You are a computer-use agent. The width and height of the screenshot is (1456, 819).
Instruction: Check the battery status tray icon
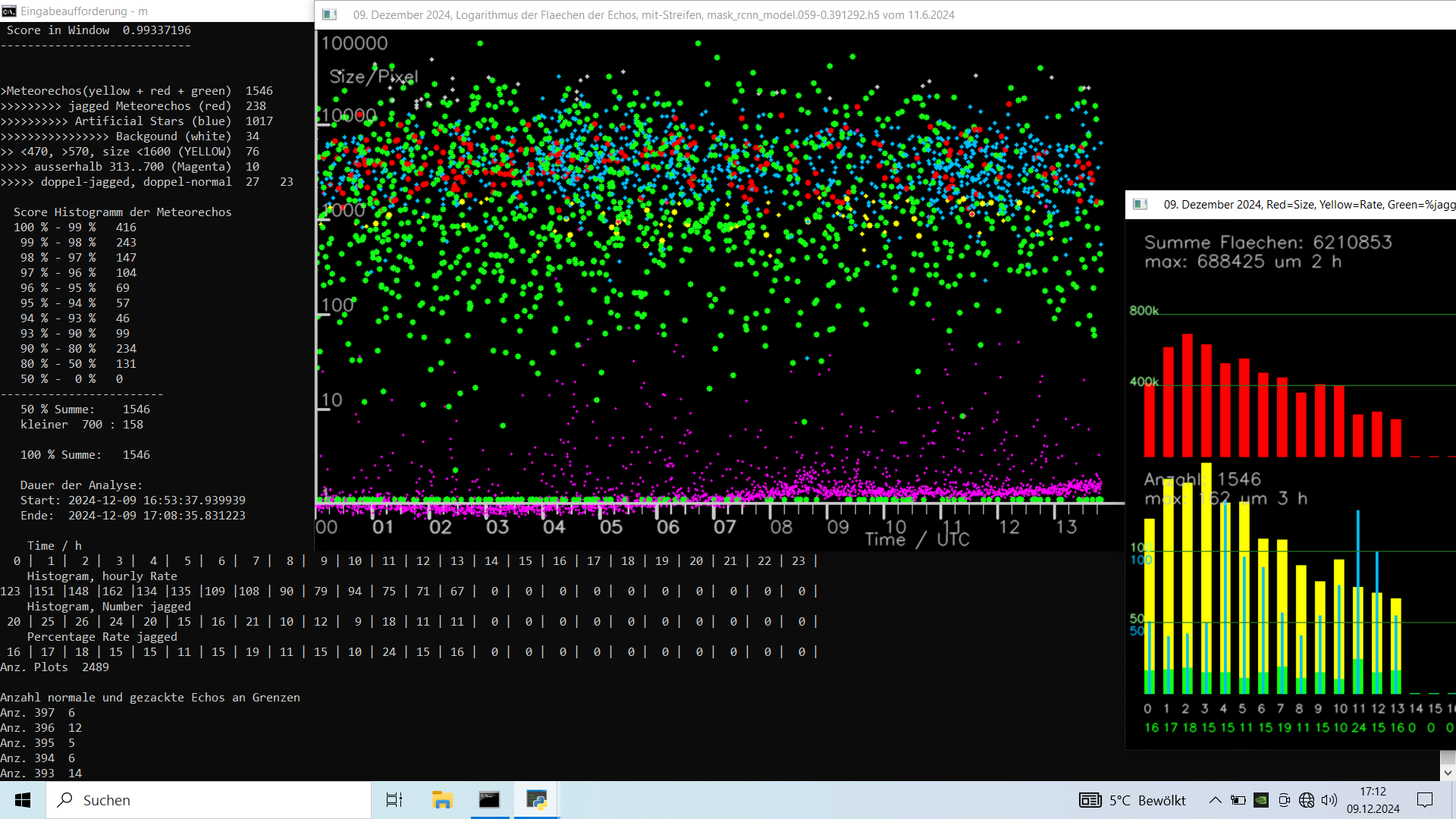1238,800
